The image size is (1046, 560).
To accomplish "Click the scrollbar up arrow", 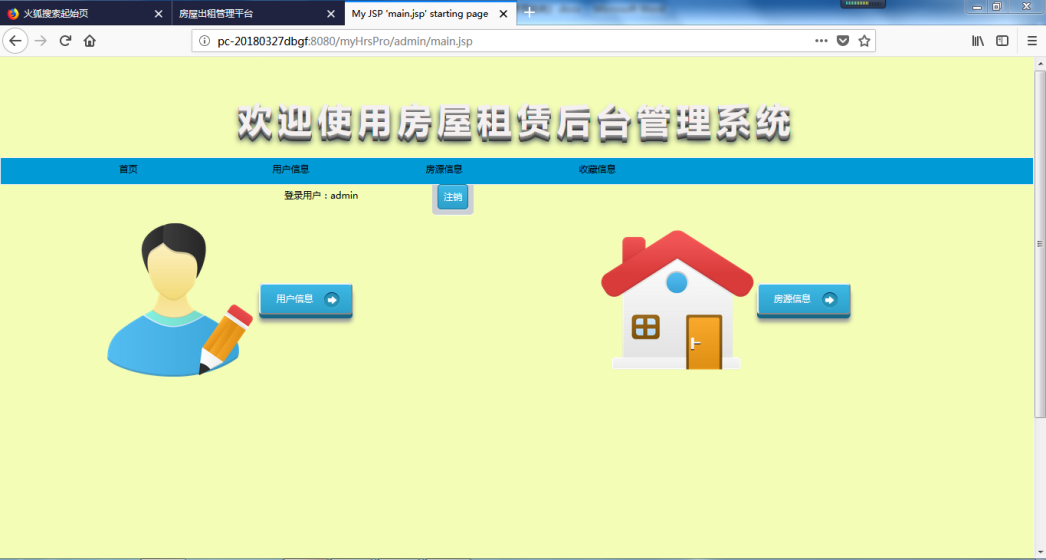I will (1039, 63).
